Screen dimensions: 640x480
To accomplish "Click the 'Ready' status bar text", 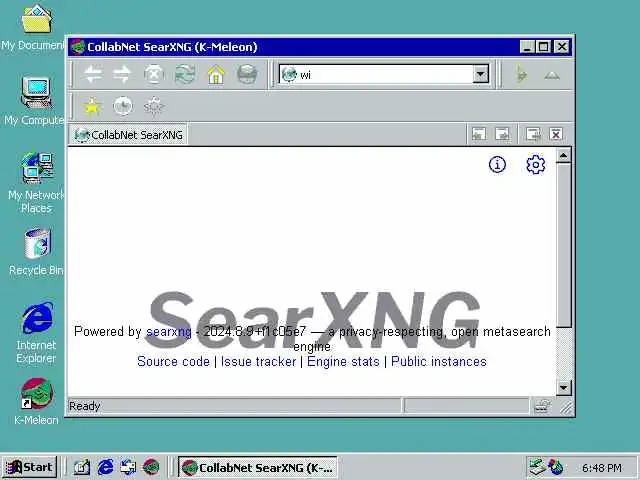I will click(x=84, y=406).
